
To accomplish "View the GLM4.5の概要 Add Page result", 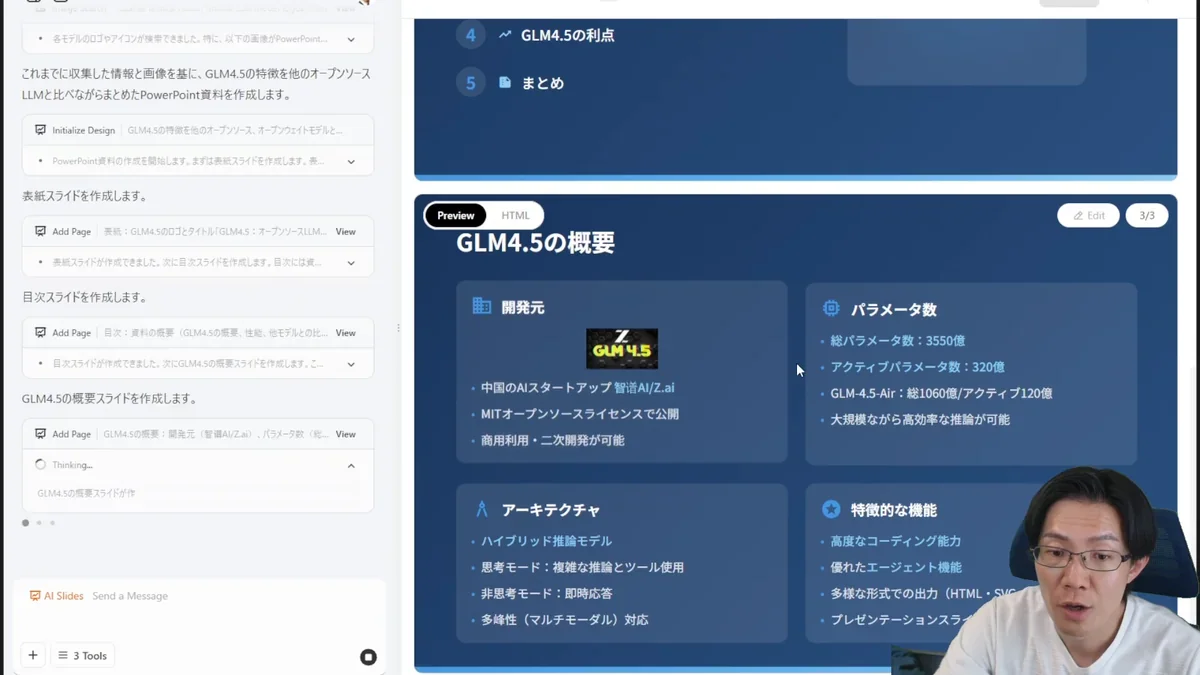I will 345,434.
